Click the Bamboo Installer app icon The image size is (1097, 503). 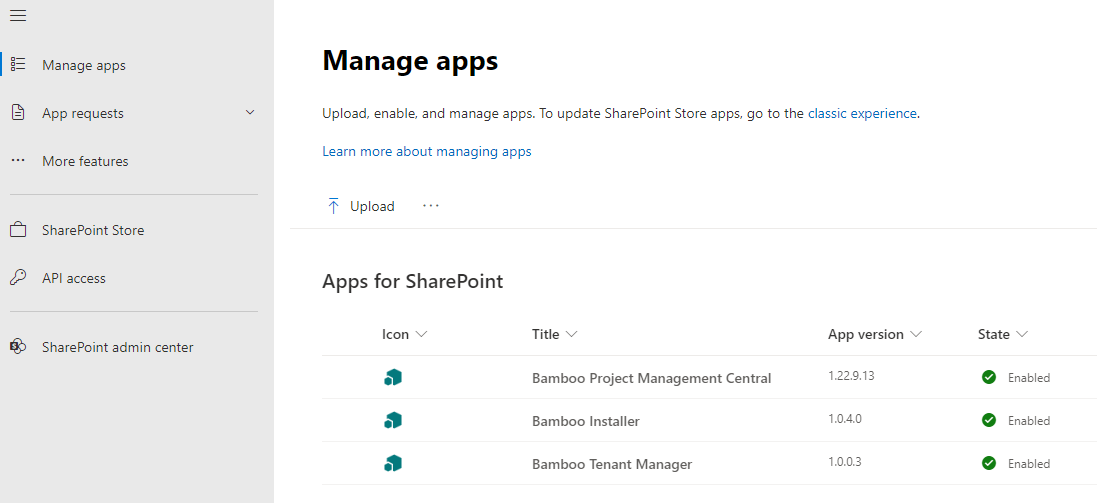point(393,420)
